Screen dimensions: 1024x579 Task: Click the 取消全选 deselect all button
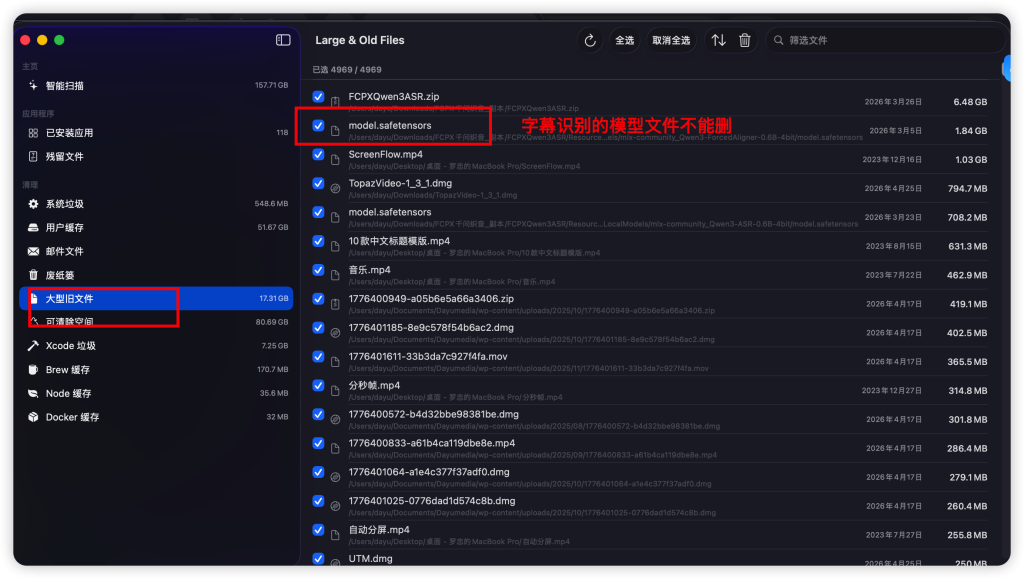pyautogui.click(x=671, y=40)
